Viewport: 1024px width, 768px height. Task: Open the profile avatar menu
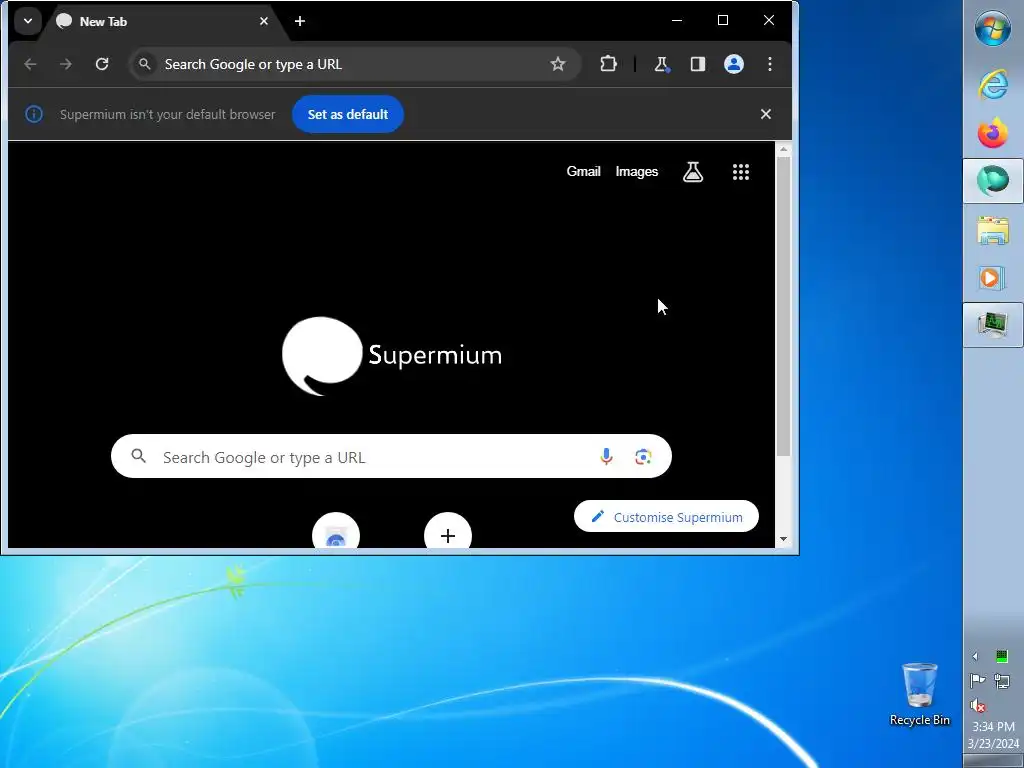click(x=734, y=64)
